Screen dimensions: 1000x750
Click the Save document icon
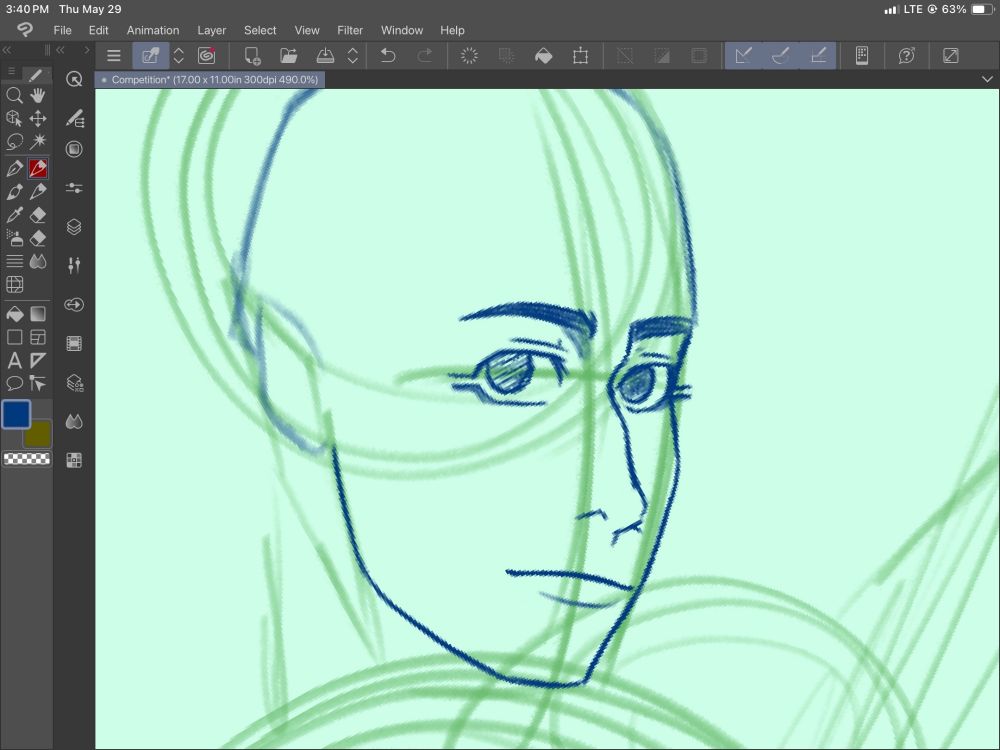[325, 56]
